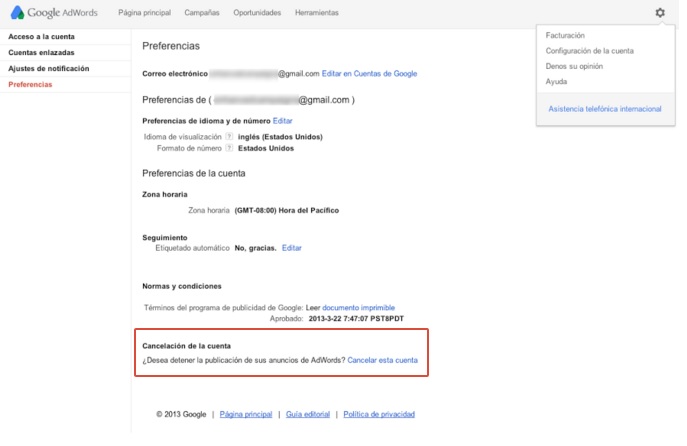The height and width of the screenshot is (446, 687).
Task: Open the Guía editorial footer link
Action: point(308,414)
